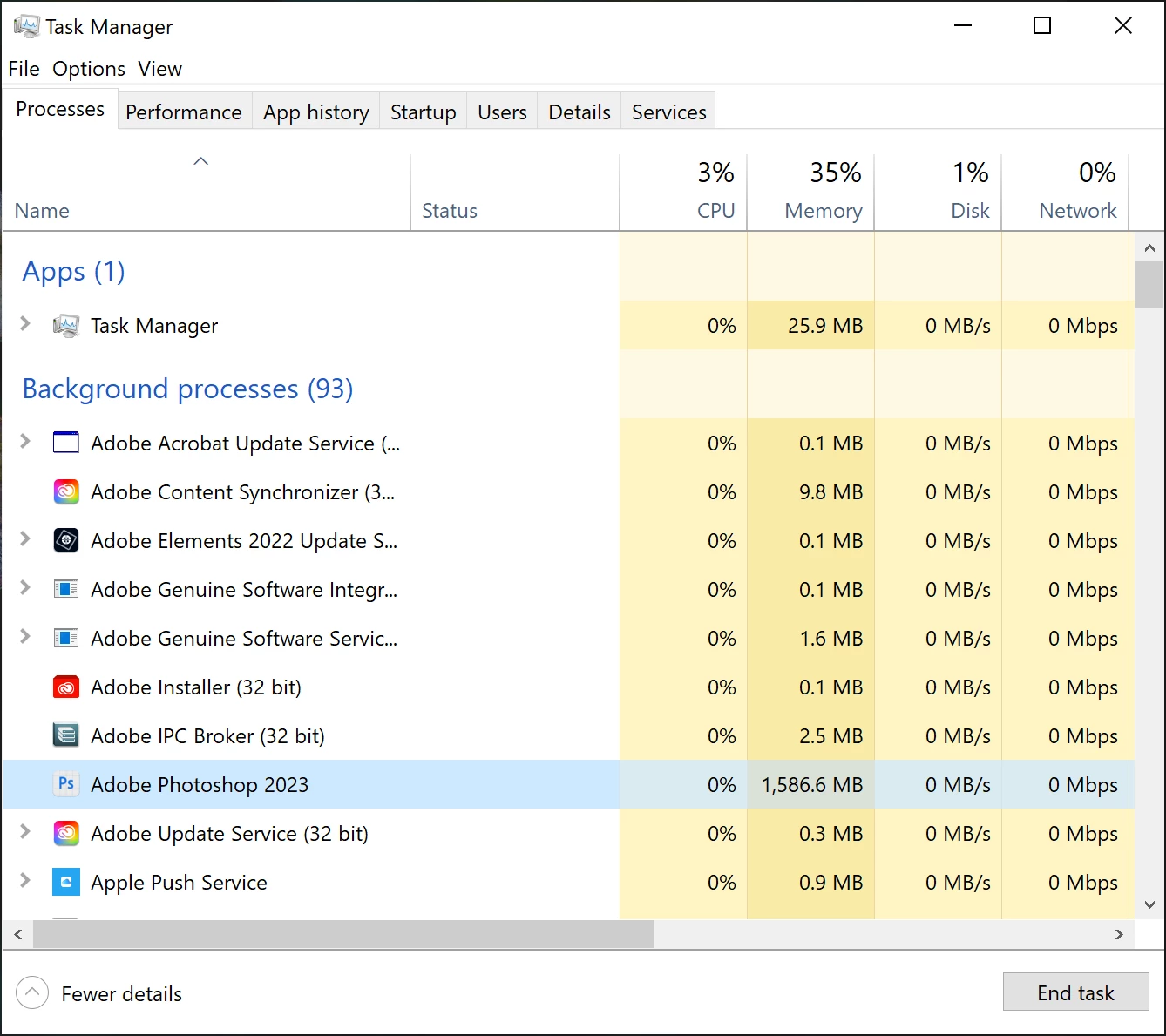Click the Task Manager process icon
Viewport: 1166px width, 1036px height.
click(66, 326)
